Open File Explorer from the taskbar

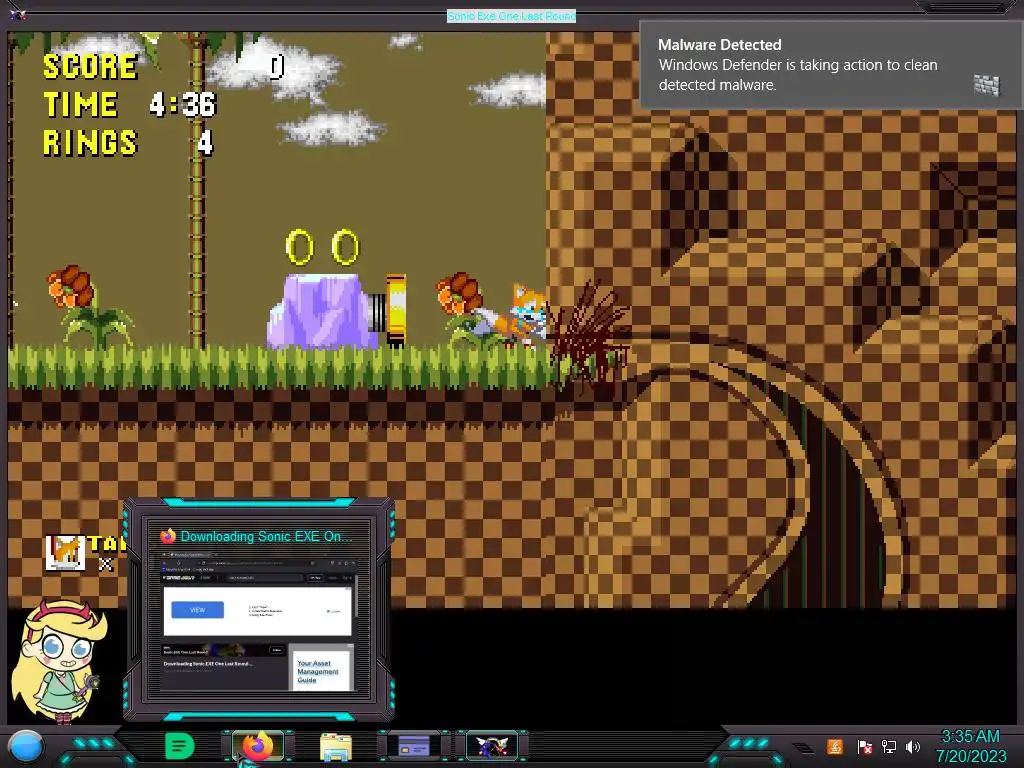tap(336, 747)
